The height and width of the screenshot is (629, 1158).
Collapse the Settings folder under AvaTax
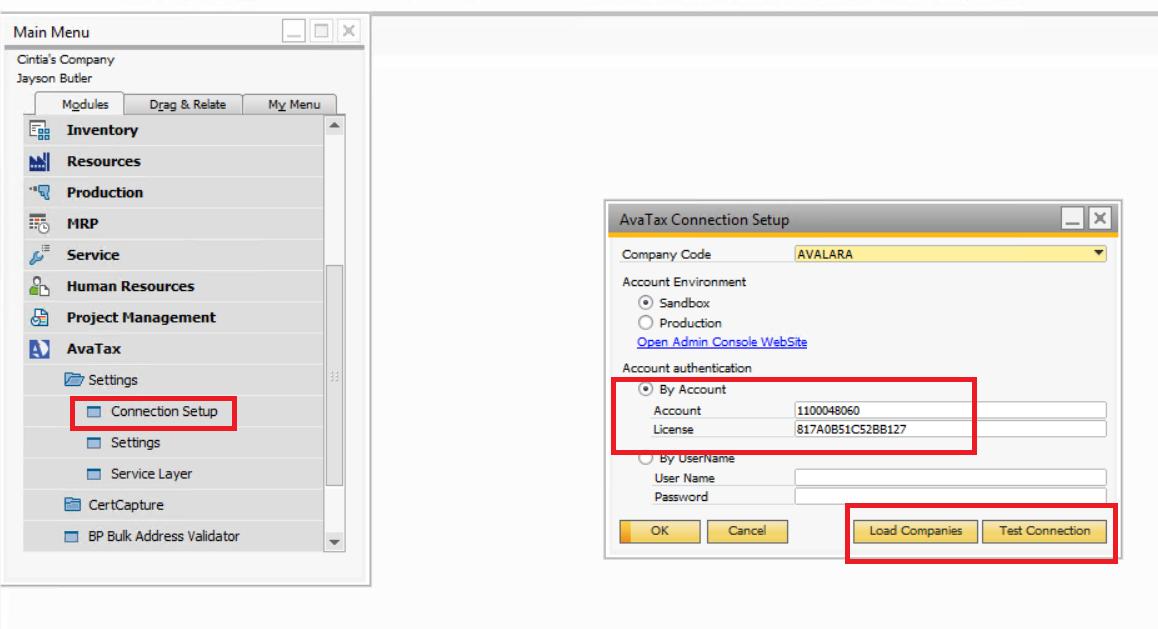[113, 379]
